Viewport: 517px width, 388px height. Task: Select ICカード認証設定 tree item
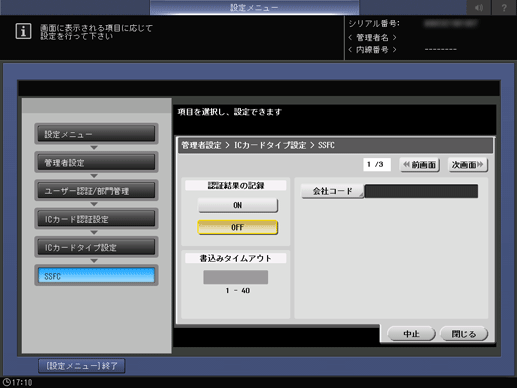coord(96,219)
